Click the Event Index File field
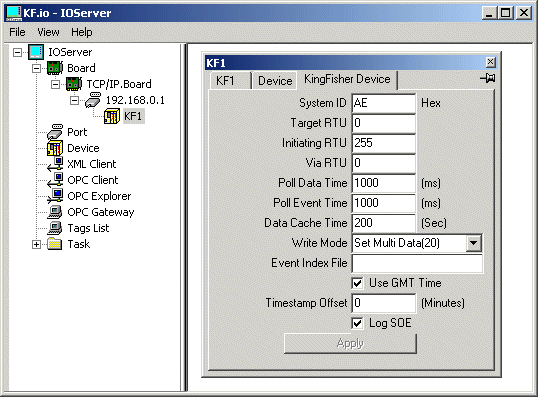 (417, 263)
